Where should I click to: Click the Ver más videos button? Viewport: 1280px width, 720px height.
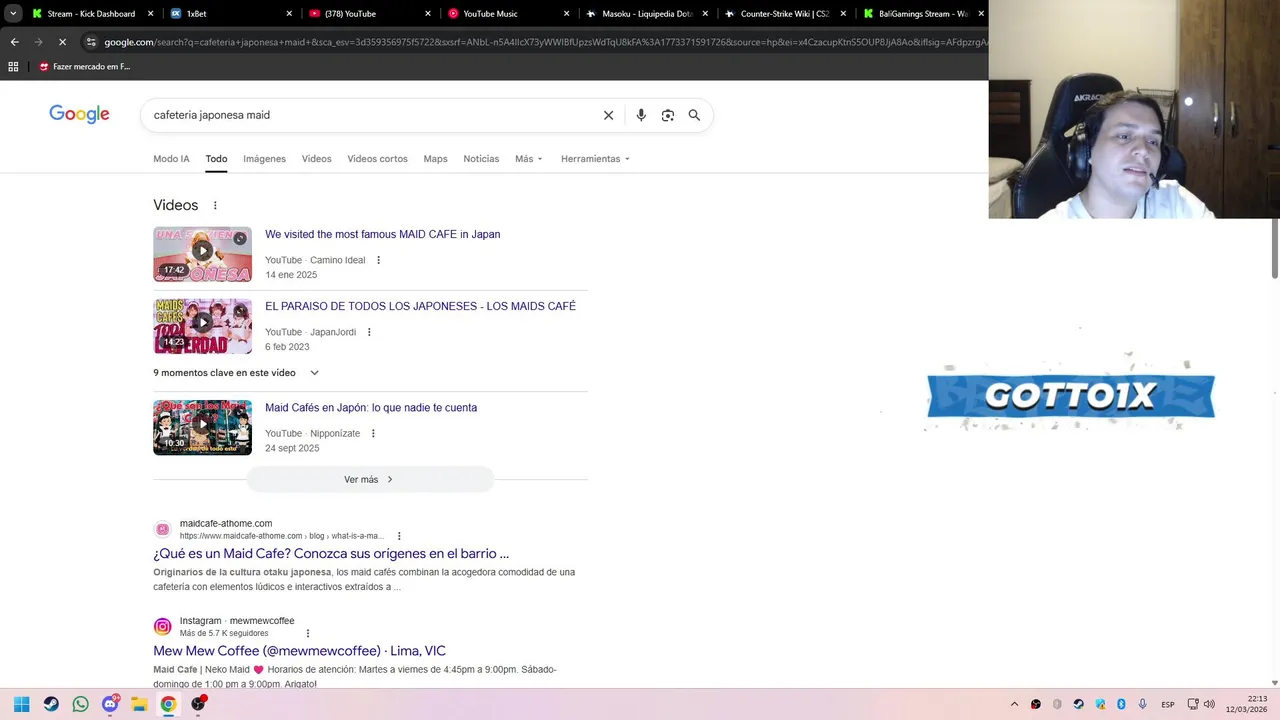(x=370, y=480)
